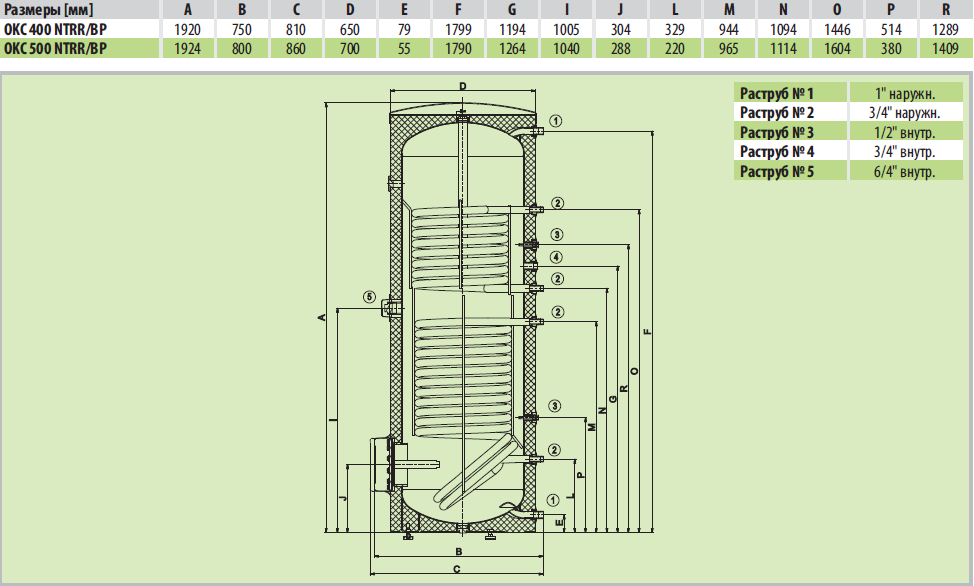
Task: Click the Раструб № 1 legend entry
Action: click(x=777, y=92)
